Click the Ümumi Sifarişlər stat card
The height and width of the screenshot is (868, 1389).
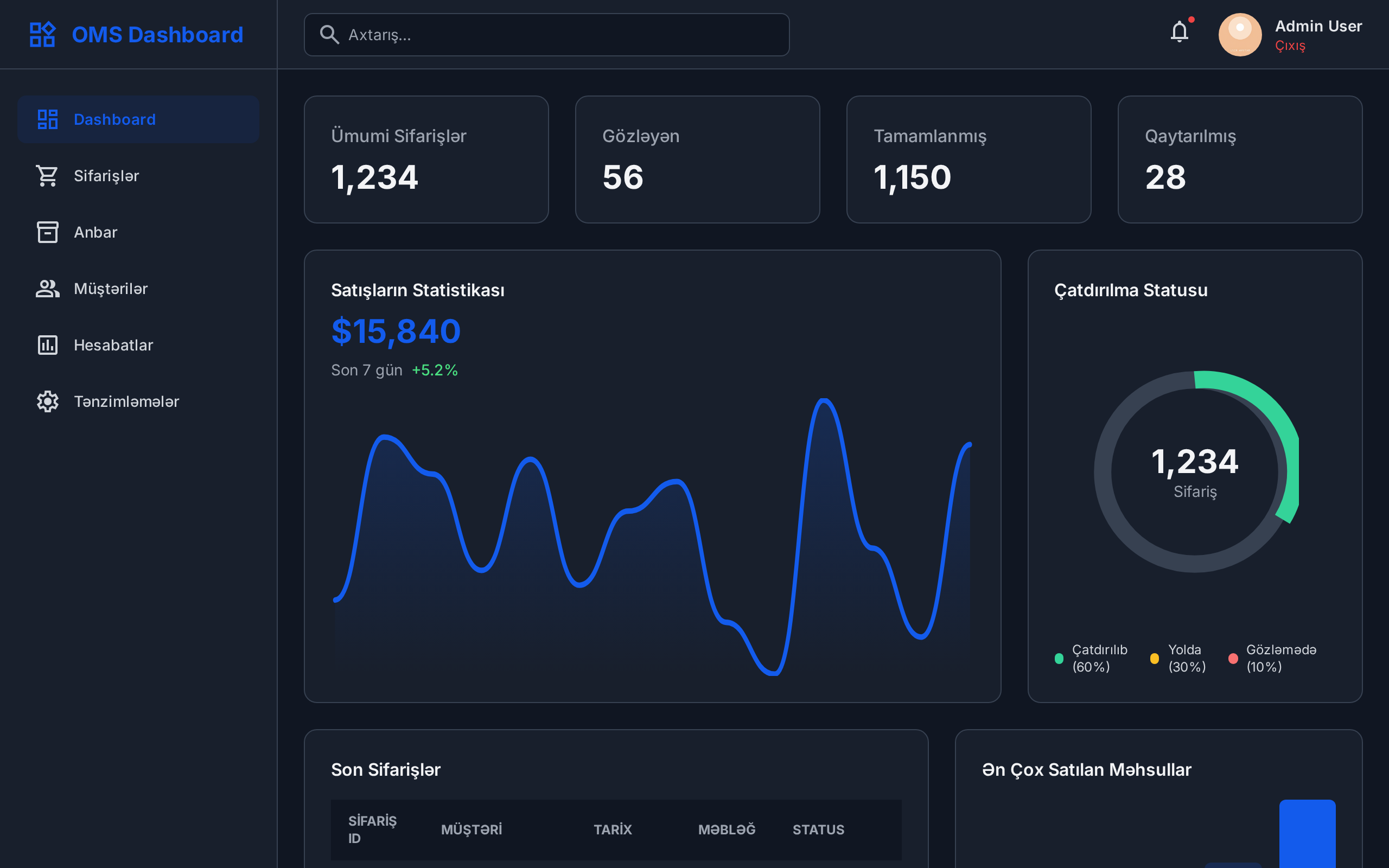(x=426, y=159)
